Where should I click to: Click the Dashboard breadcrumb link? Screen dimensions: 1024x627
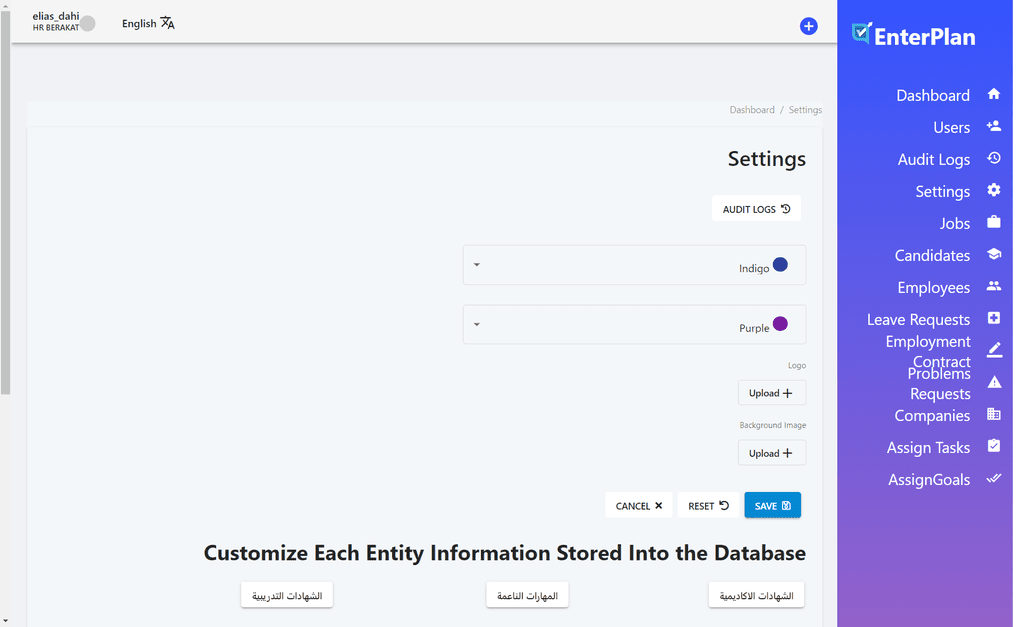click(751, 110)
